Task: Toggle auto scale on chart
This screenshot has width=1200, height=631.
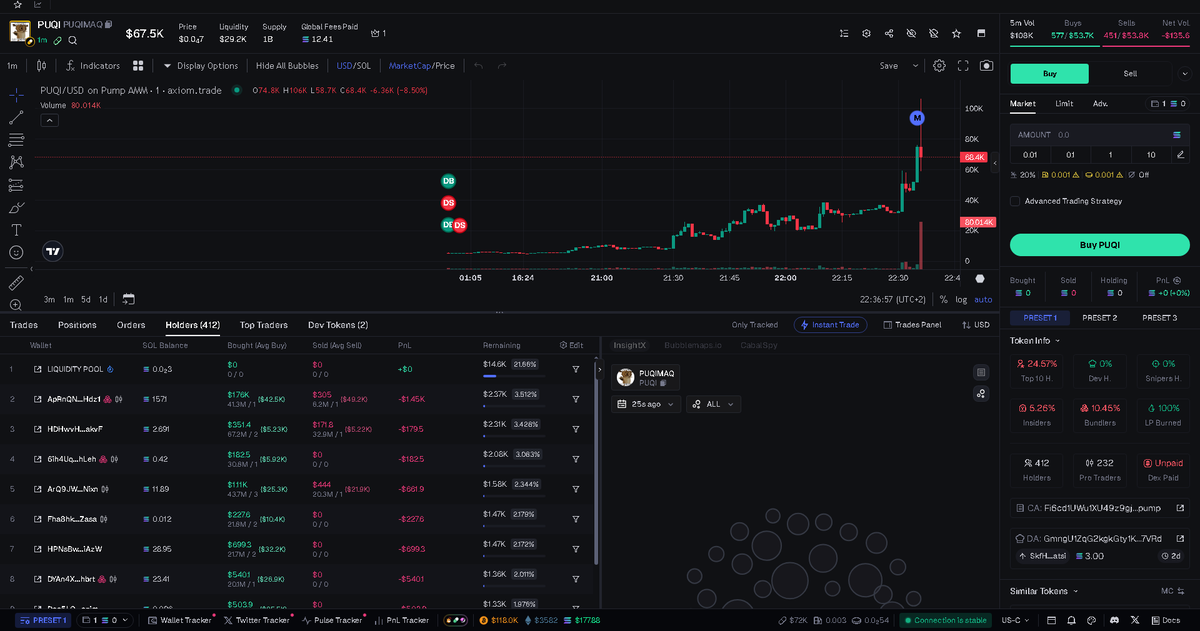Action: [x=983, y=299]
